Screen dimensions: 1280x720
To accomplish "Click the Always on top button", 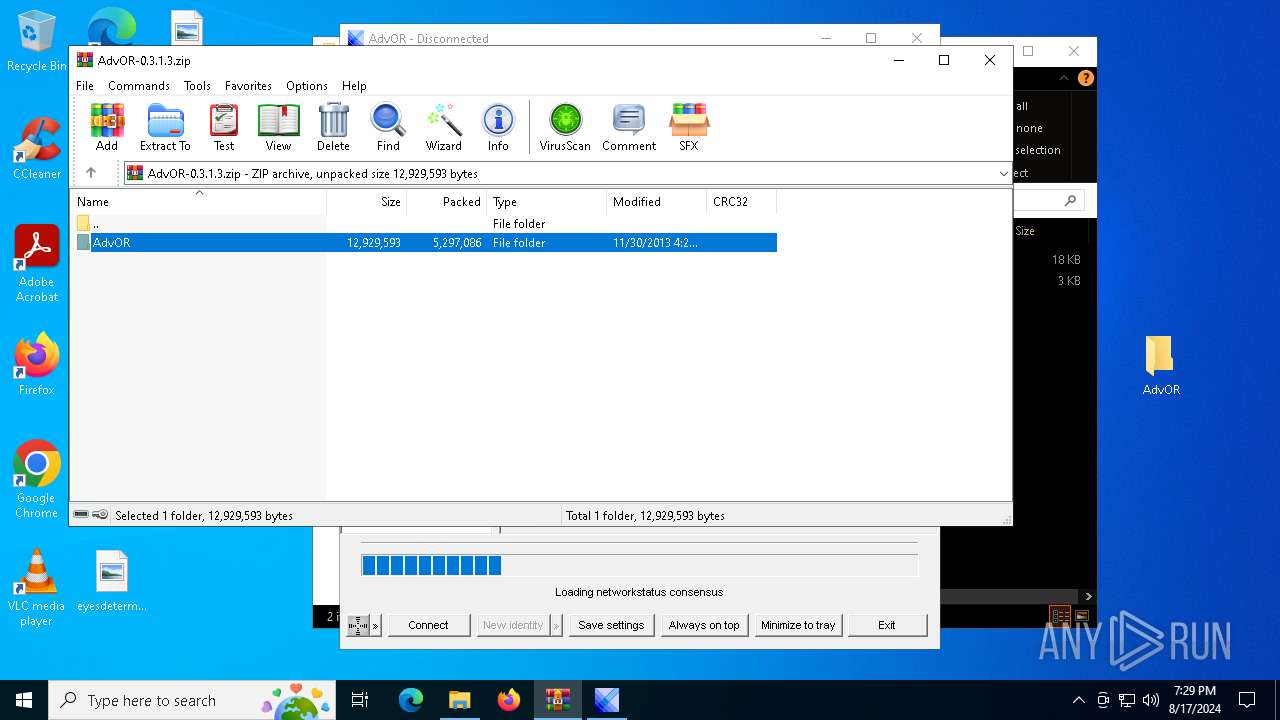I will pos(704,625).
